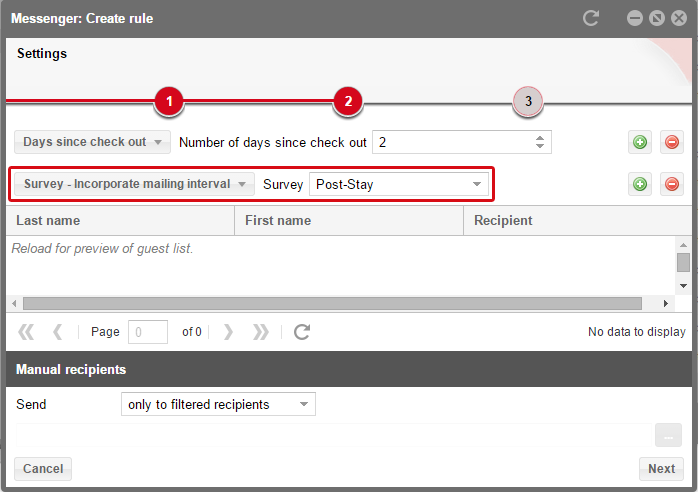Image resolution: width=698 pixels, height=492 pixels.
Task: Click the Next button
Action: pyautogui.click(x=661, y=469)
